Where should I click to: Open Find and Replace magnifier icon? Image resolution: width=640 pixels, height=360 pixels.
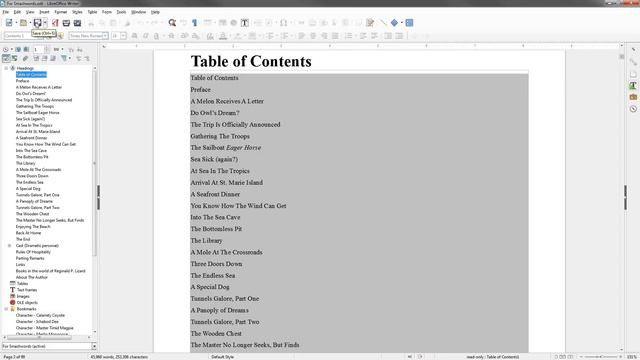(x=172, y=23)
